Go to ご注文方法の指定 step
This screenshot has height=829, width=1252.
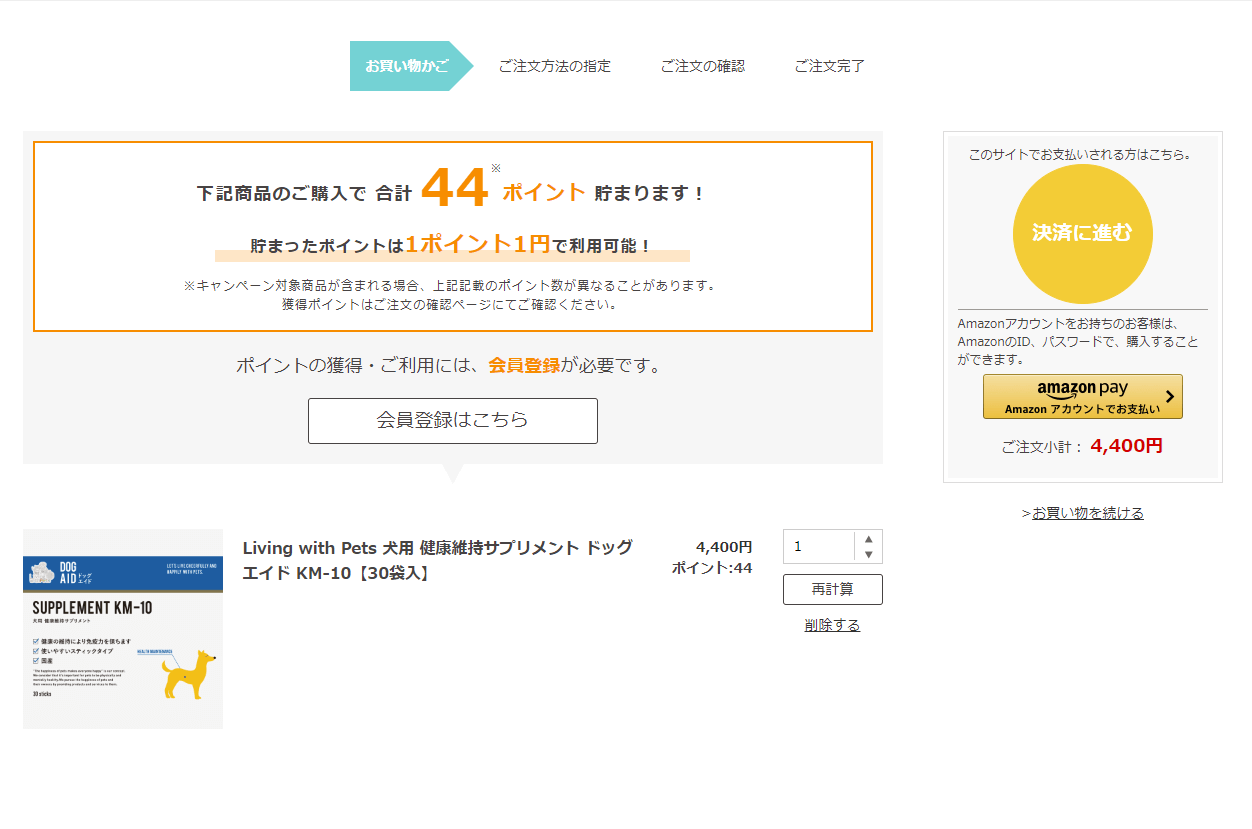554,66
